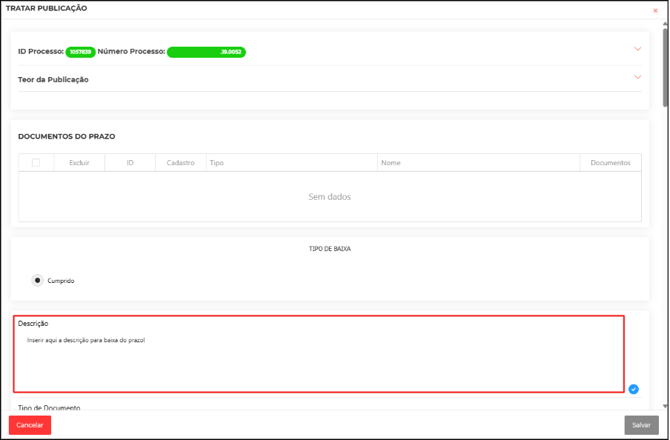Close the Tratar Publicação dialog
The width and height of the screenshot is (670, 440).
pyautogui.click(x=655, y=11)
